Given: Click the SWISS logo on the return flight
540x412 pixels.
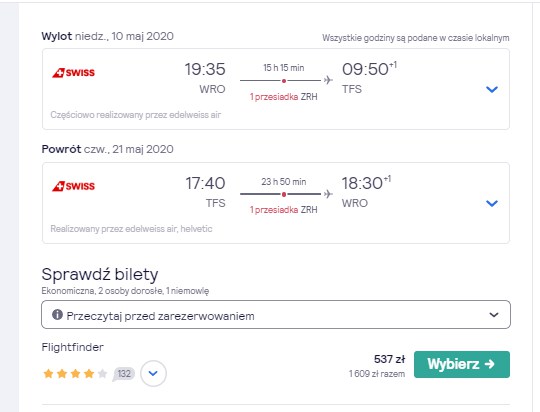Looking at the screenshot, I should point(73,186).
